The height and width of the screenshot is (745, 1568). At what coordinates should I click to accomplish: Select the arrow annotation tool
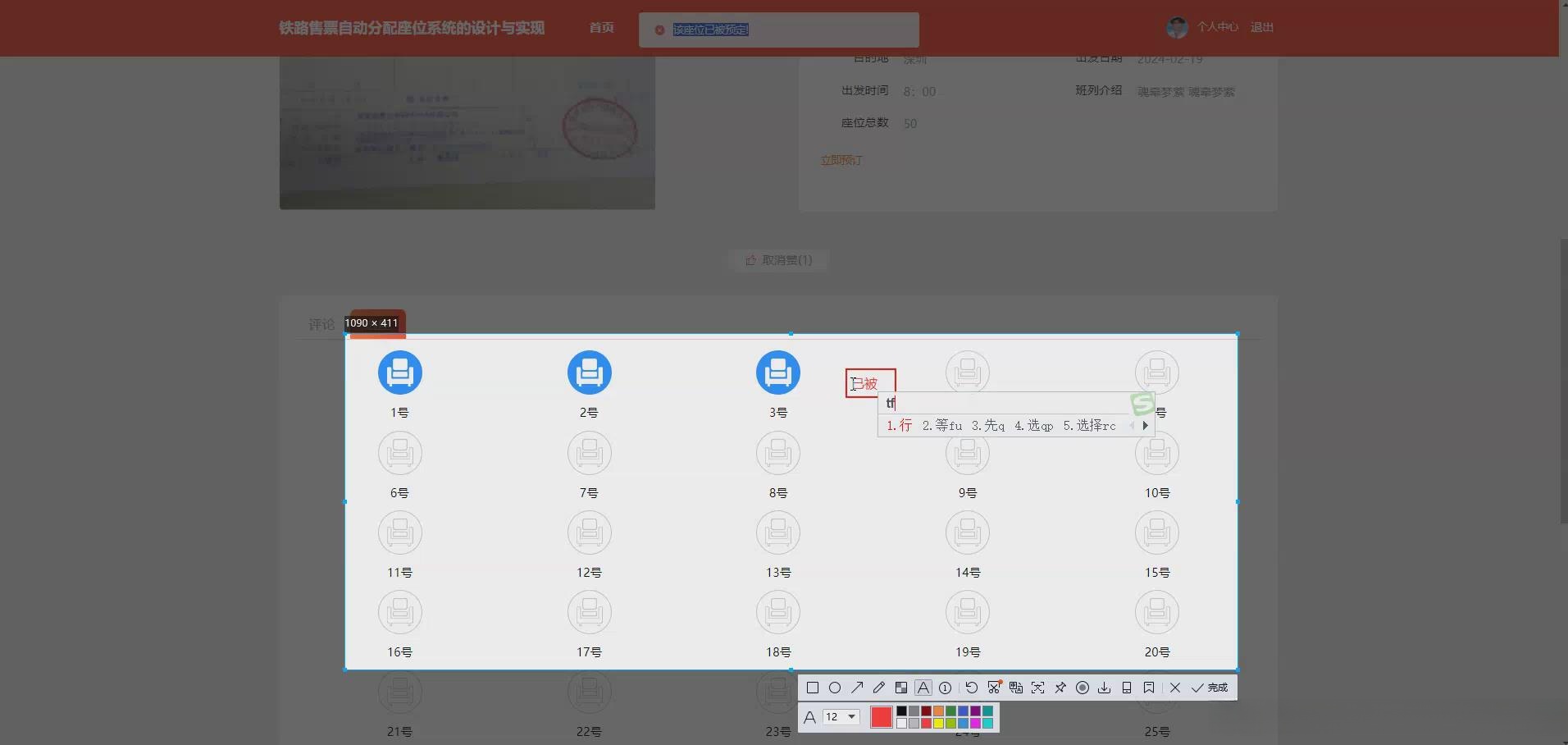[x=857, y=688]
